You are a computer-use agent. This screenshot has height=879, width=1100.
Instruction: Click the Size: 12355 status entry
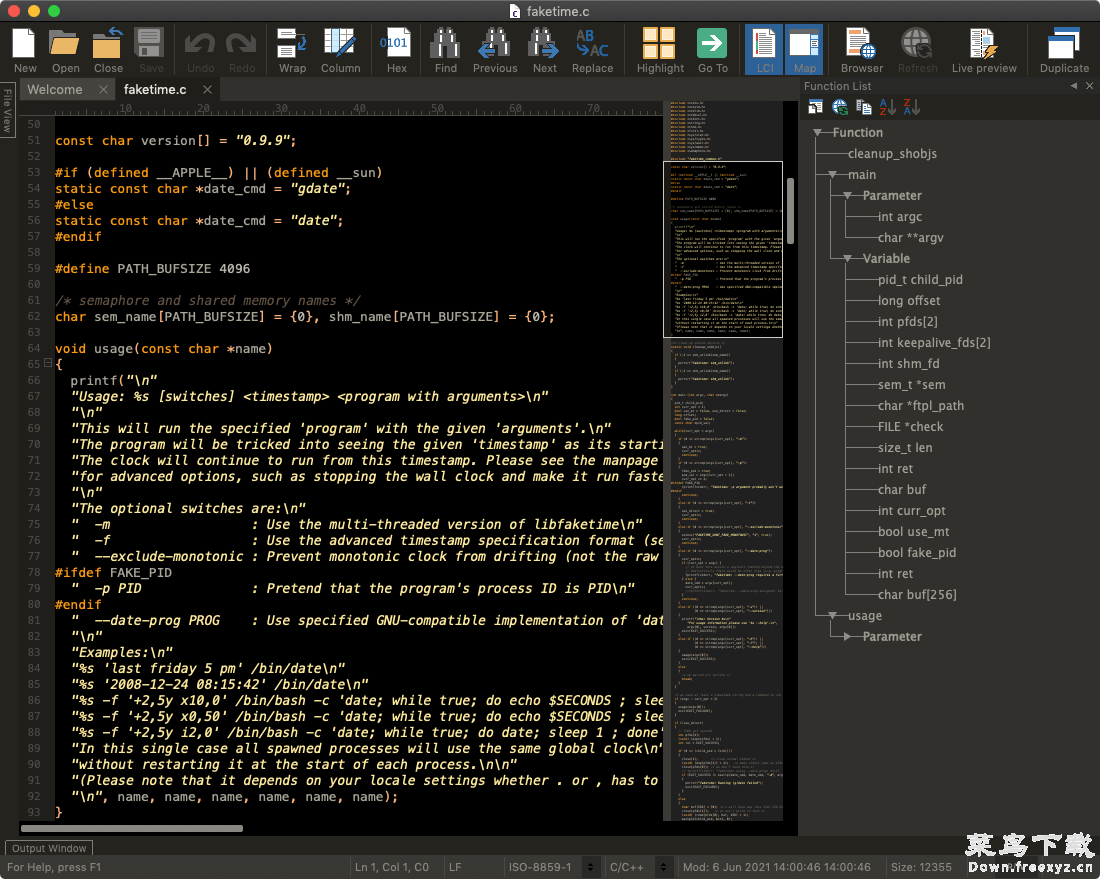921,867
